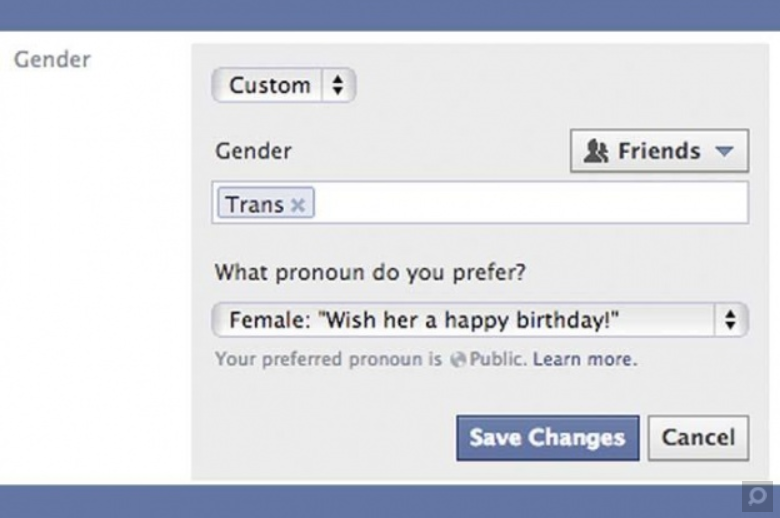The height and width of the screenshot is (518, 780).
Task: Remove the Trans gender tag
Action: point(298,205)
